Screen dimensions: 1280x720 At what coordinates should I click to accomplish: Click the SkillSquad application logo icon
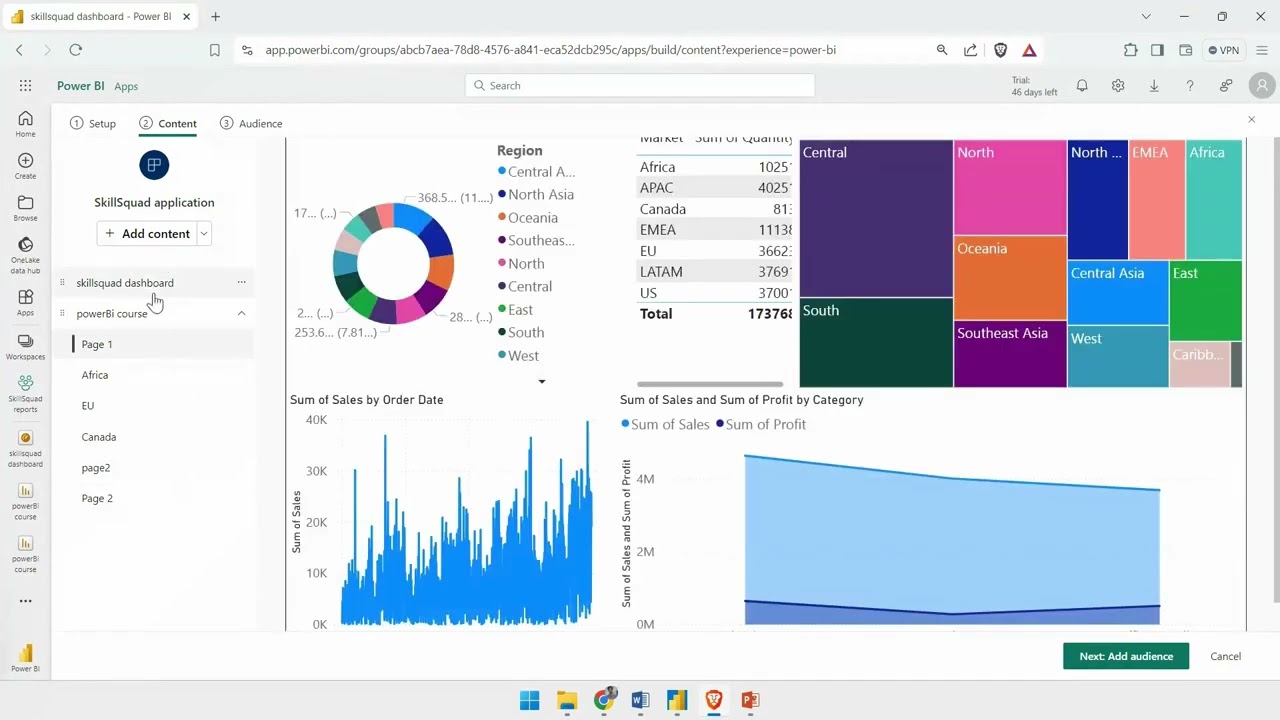click(154, 165)
